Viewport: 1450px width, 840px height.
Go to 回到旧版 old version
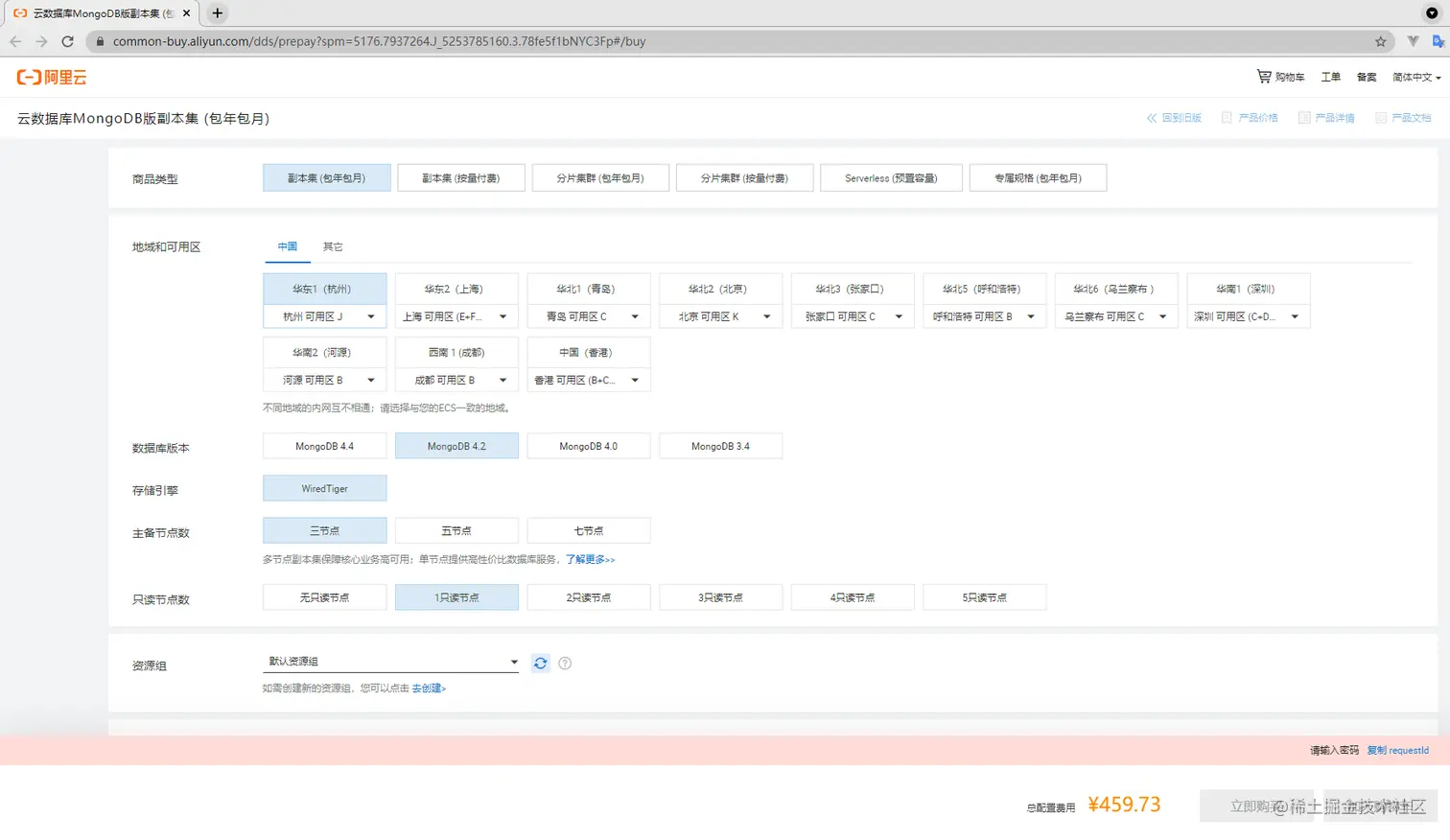[x=1174, y=118]
